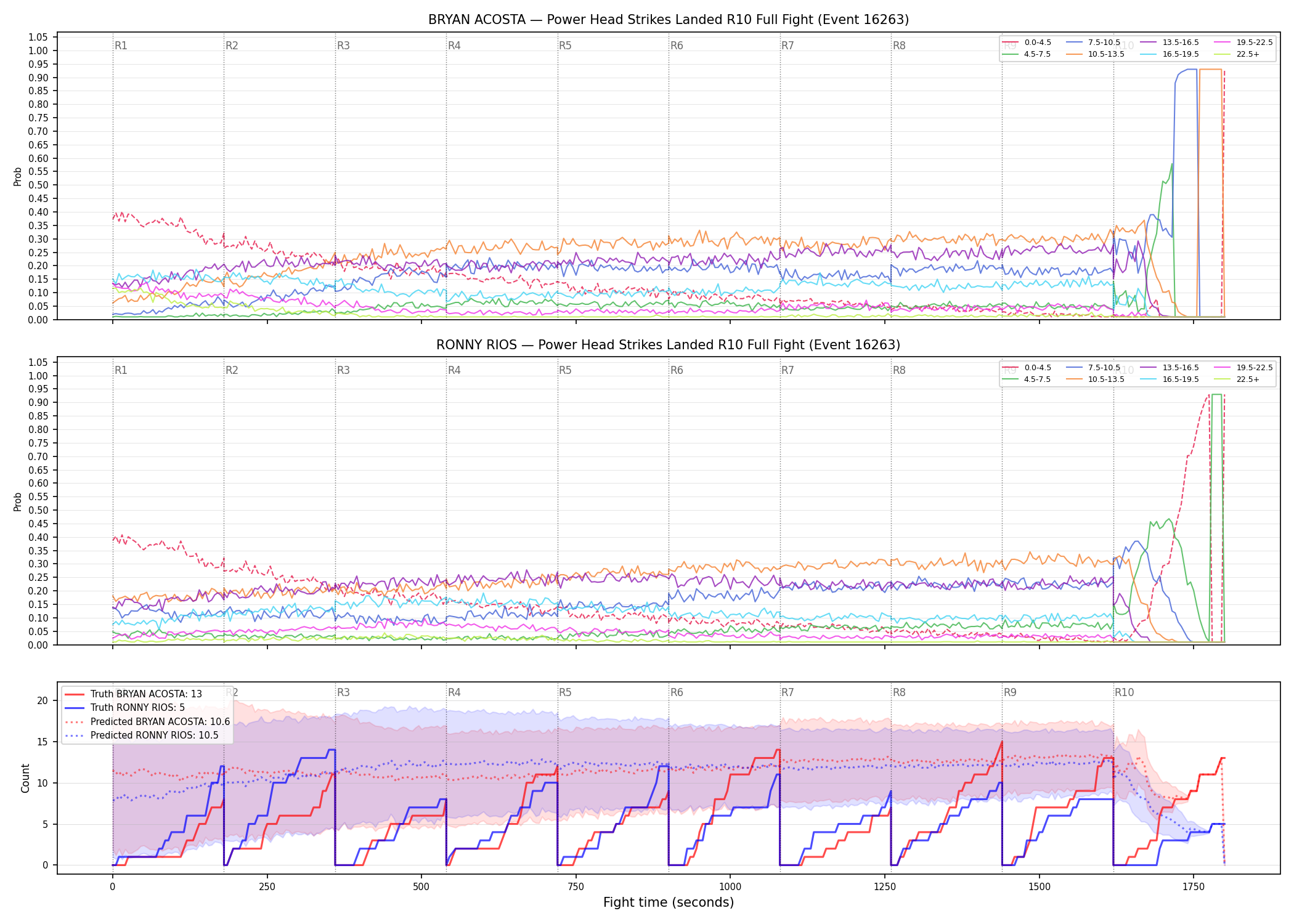Click the RONNY RIOS chart title
Image resolution: width=1294 pixels, height=924 pixels.
[669, 345]
